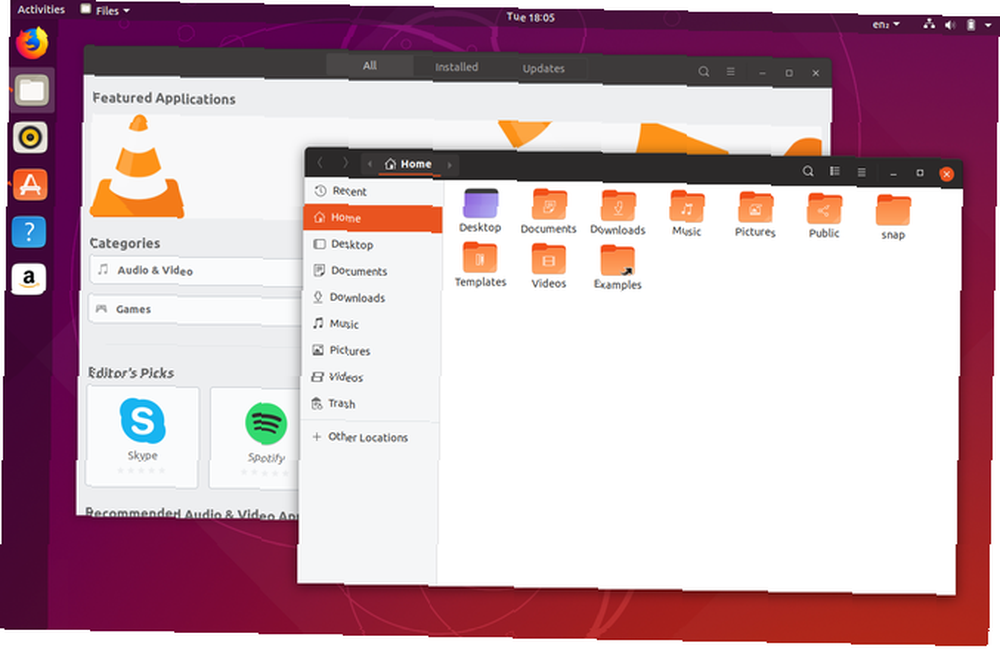Select Documents in the Files sidebar

(x=371, y=271)
